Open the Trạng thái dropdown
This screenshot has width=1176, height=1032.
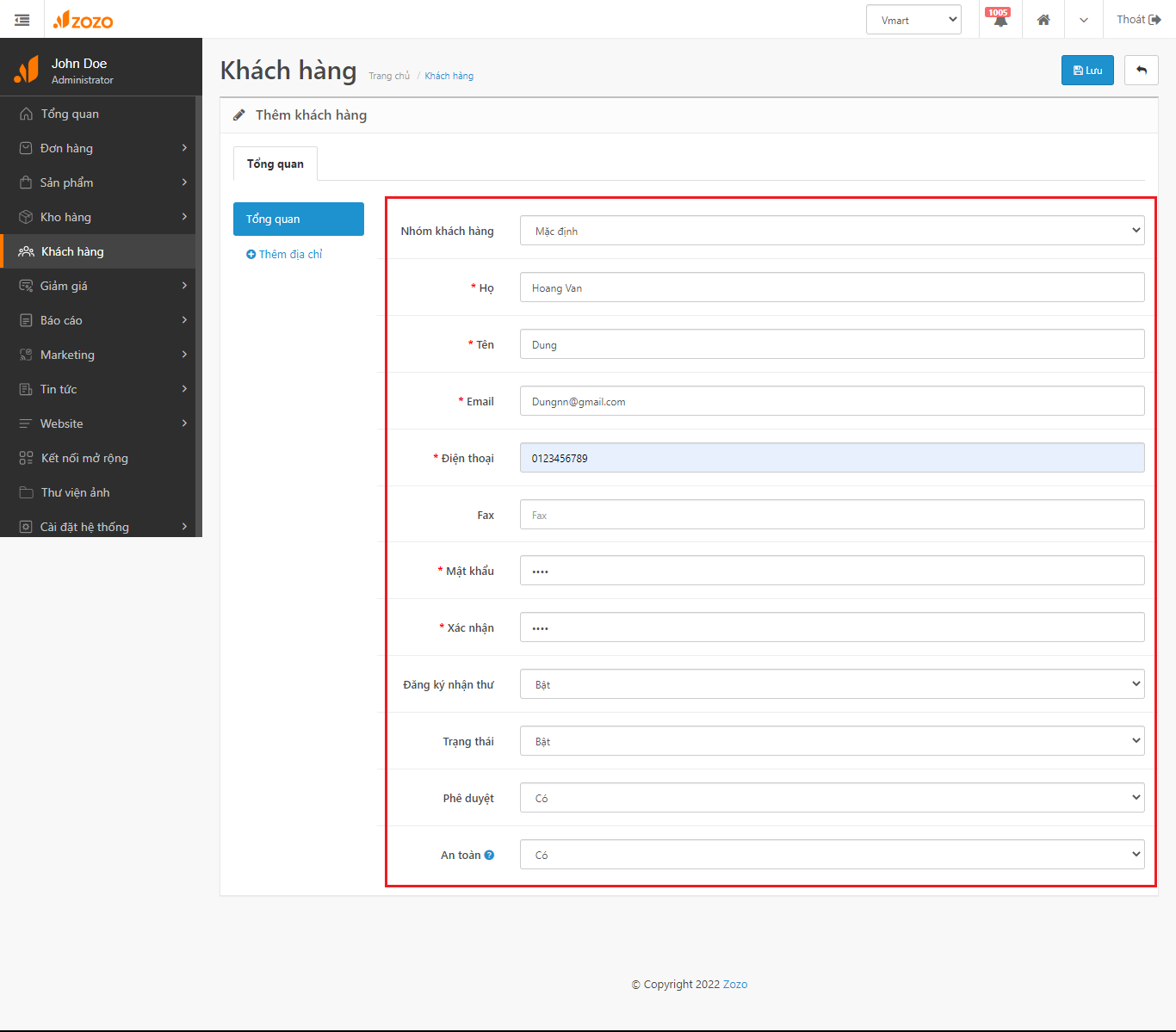tap(832, 741)
